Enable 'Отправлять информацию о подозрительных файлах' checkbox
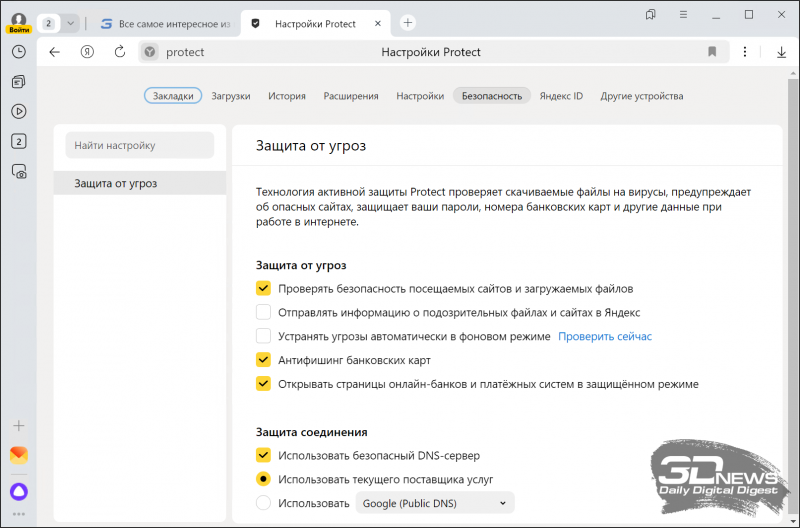The image size is (800, 528). (x=264, y=312)
